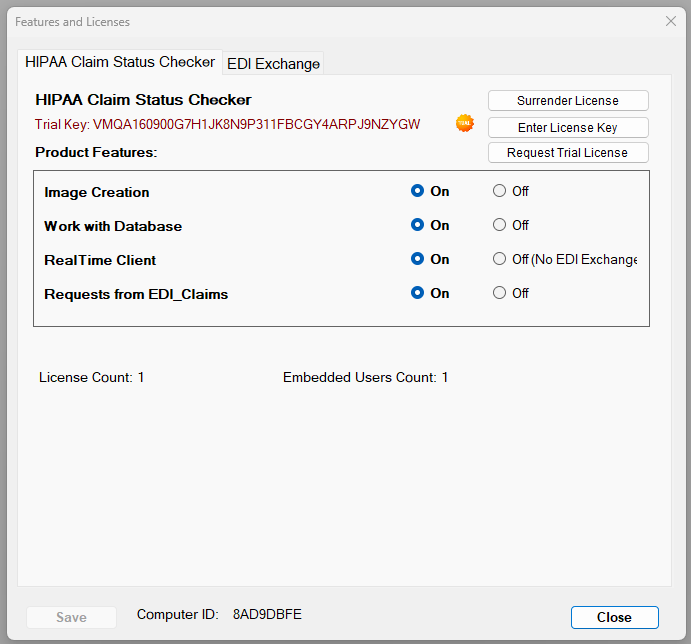
Task: Click the orange Trial badge icon
Action: point(464,123)
